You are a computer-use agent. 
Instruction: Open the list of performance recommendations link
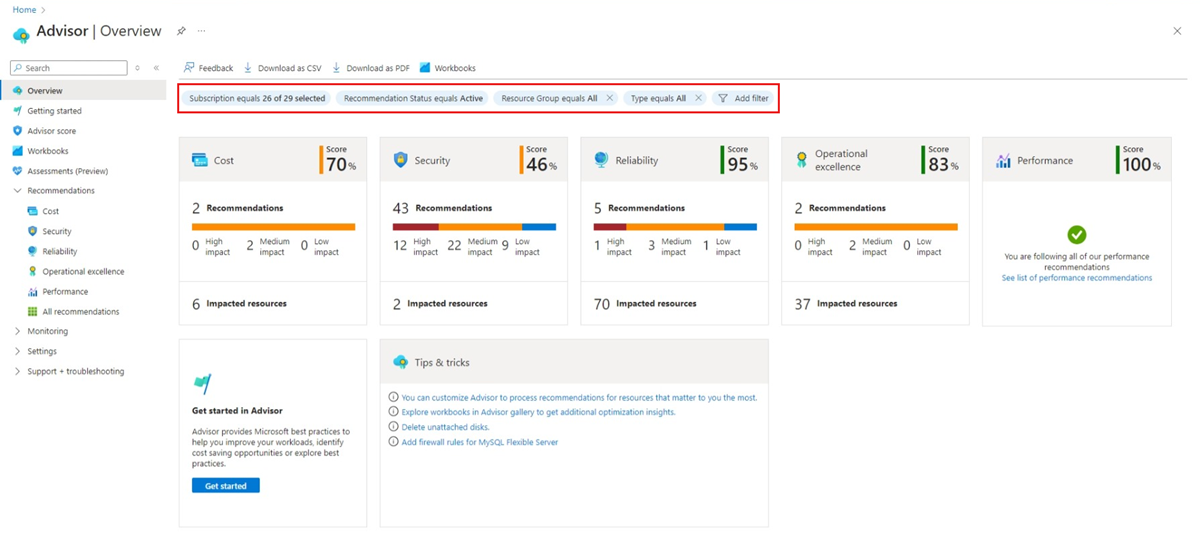click(1076, 278)
